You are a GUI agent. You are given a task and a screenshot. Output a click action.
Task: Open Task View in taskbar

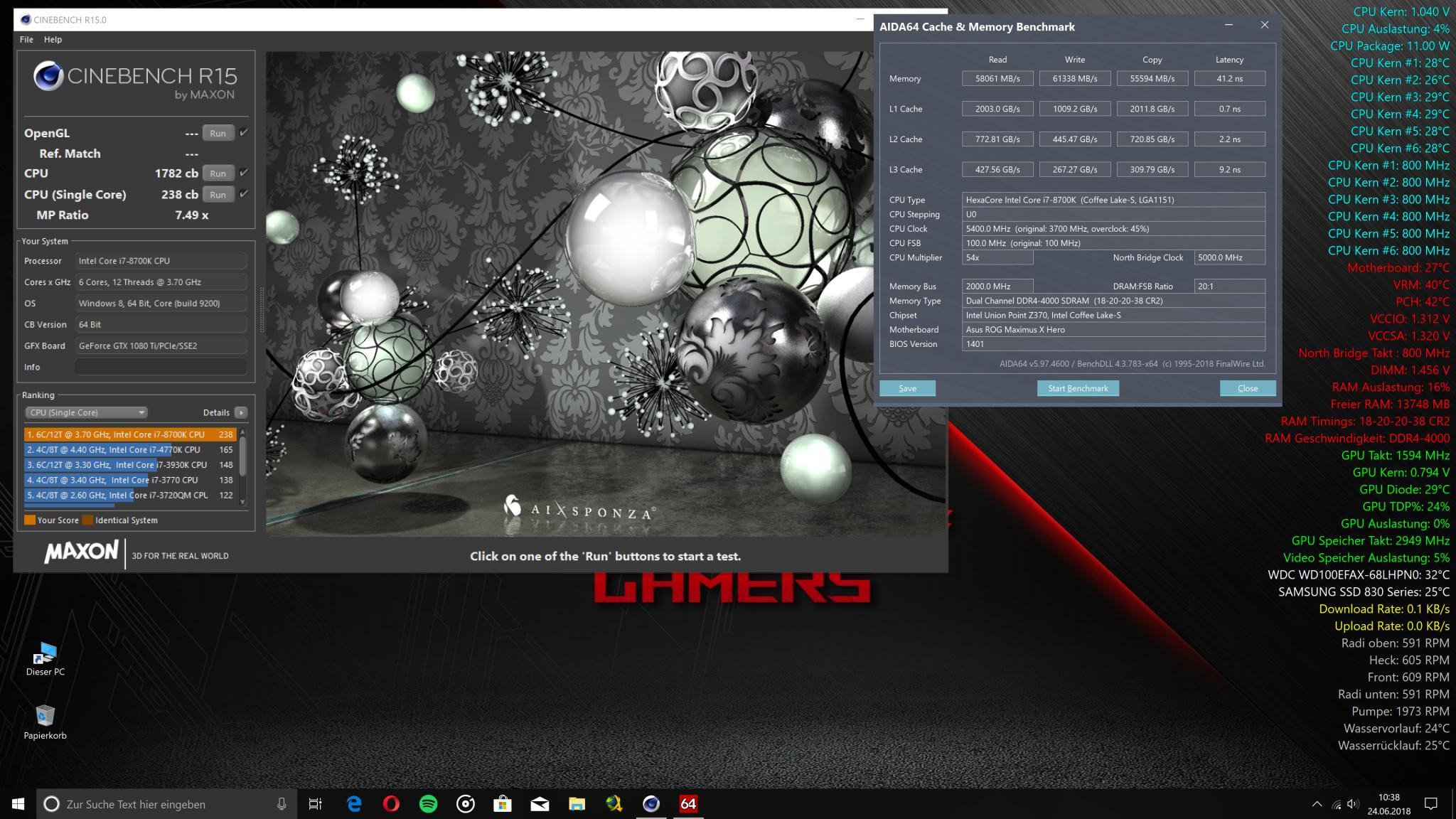(x=315, y=804)
